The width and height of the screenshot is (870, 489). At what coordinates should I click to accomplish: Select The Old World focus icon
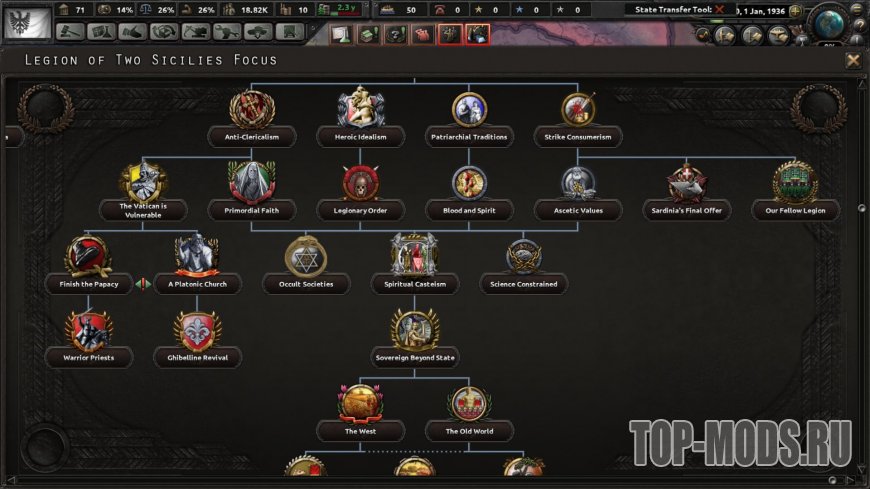click(469, 403)
